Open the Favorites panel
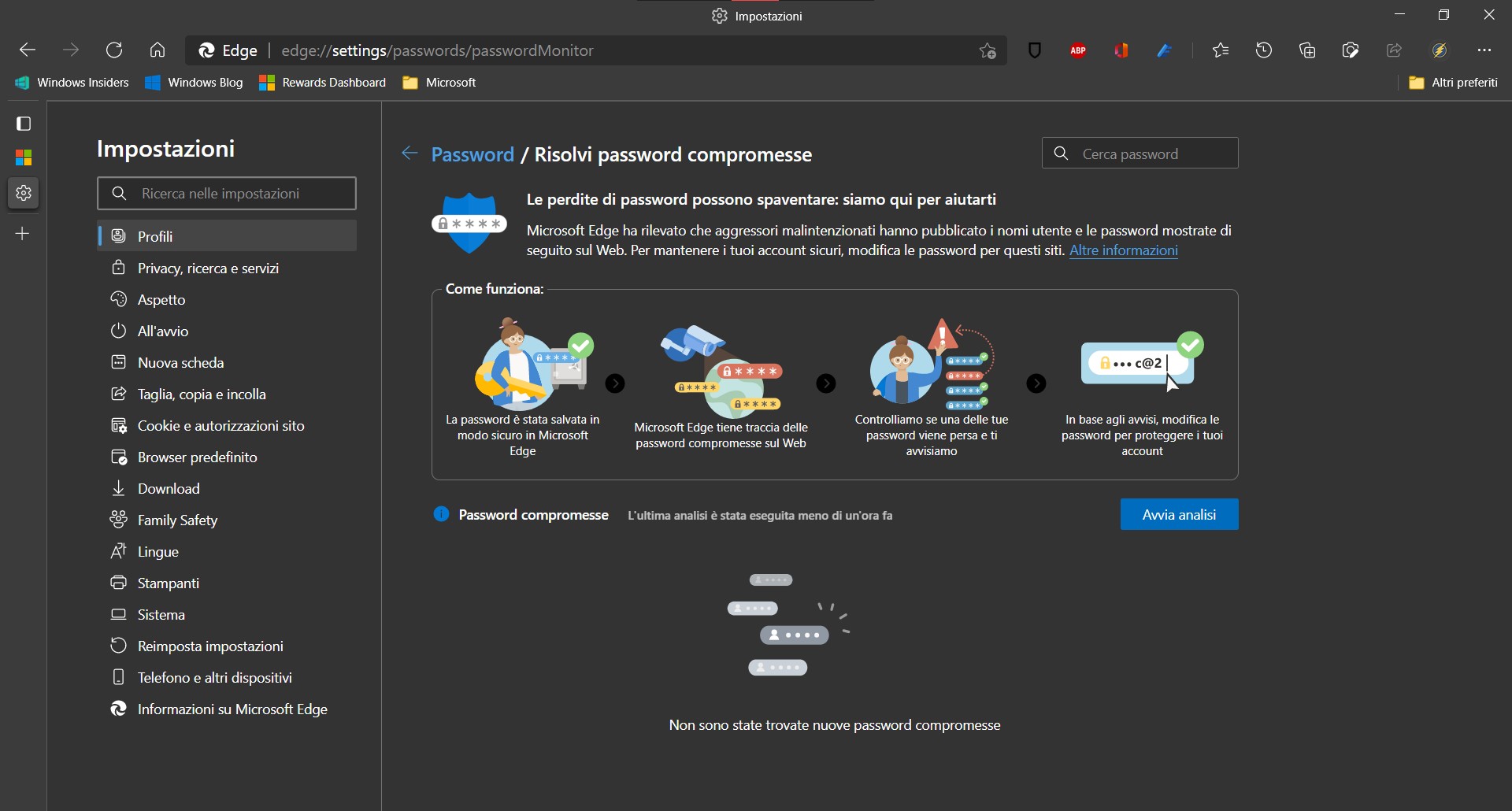The image size is (1512, 811). pos(1221,50)
